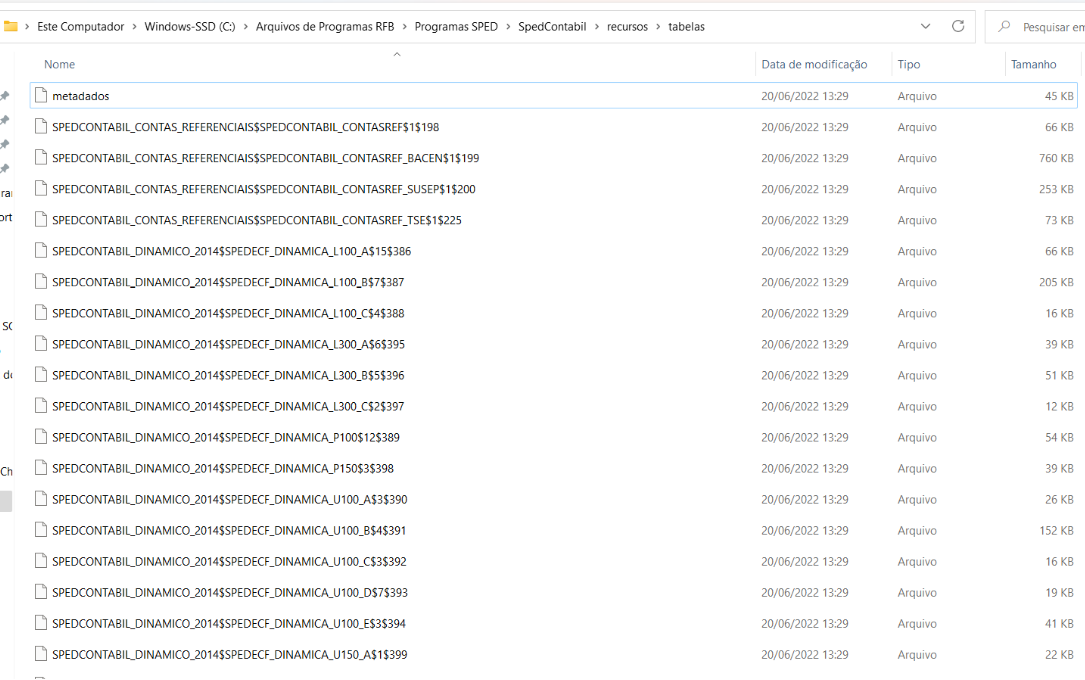Click the refresh icon in address bar
The height and width of the screenshot is (680, 1085).
[958, 26]
